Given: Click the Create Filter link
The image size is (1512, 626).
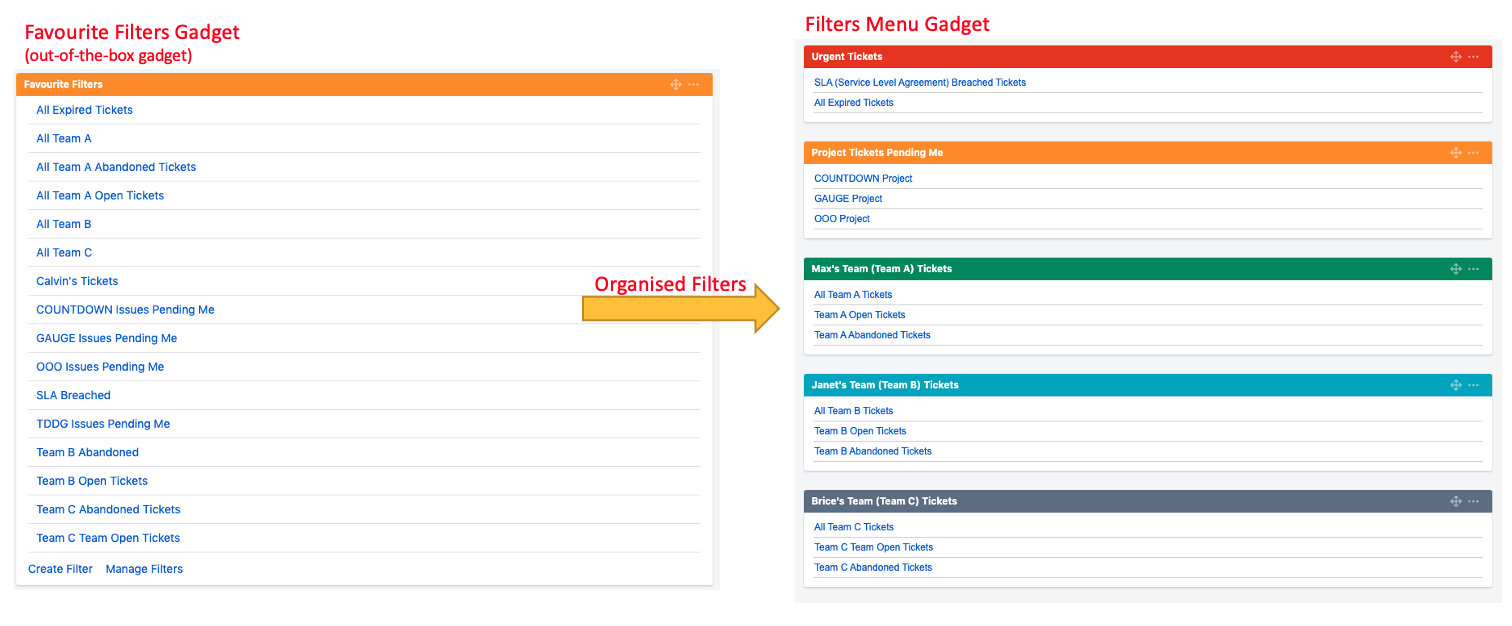Looking at the screenshot, I should (x=60, y=569).
